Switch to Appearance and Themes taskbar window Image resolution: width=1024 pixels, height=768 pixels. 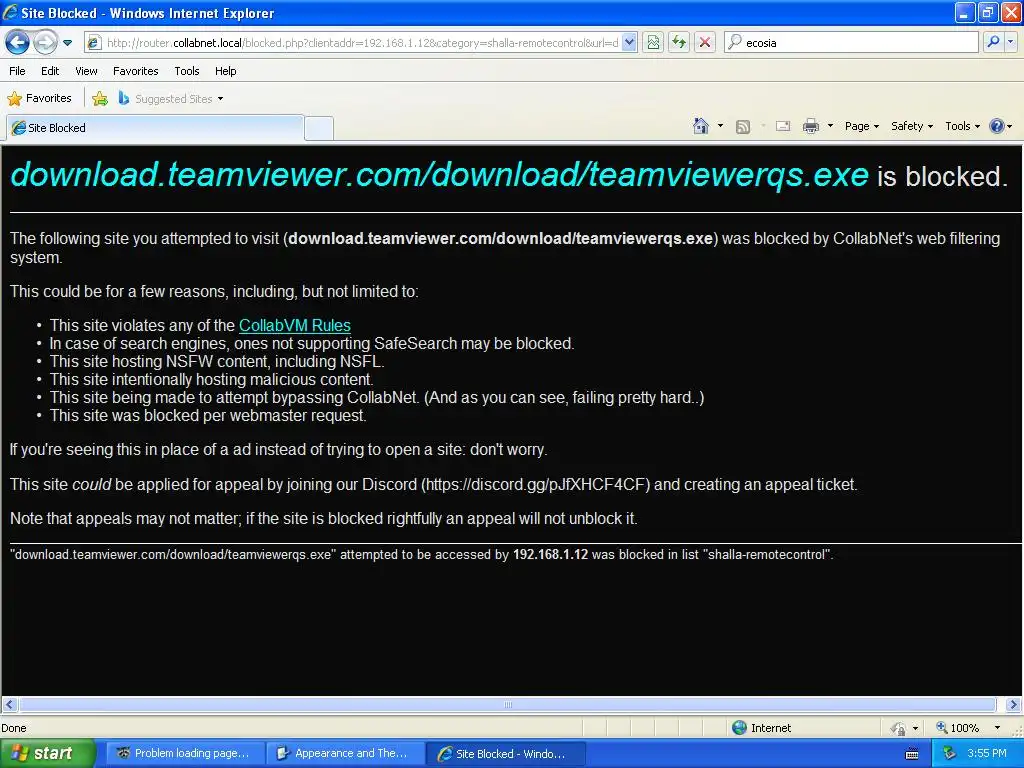click(x=344, y=754)
